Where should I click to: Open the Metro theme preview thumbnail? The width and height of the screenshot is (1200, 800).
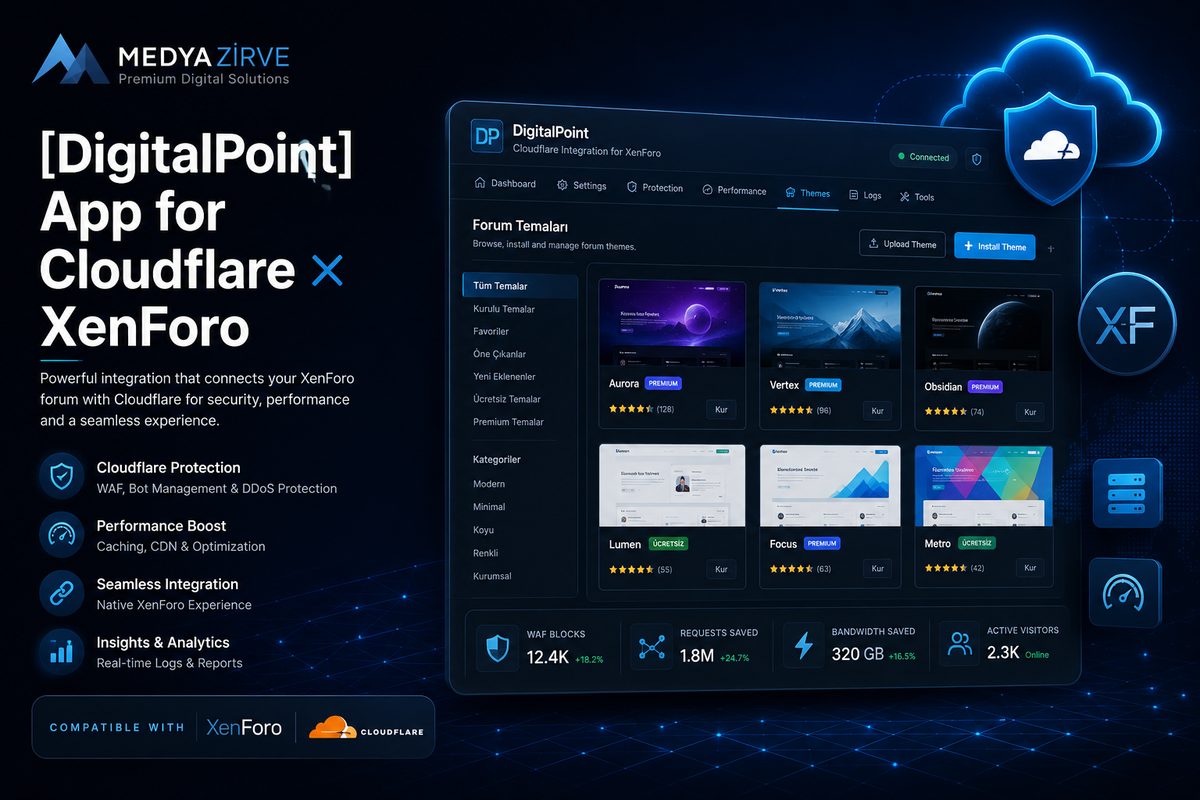coord(984,485)
